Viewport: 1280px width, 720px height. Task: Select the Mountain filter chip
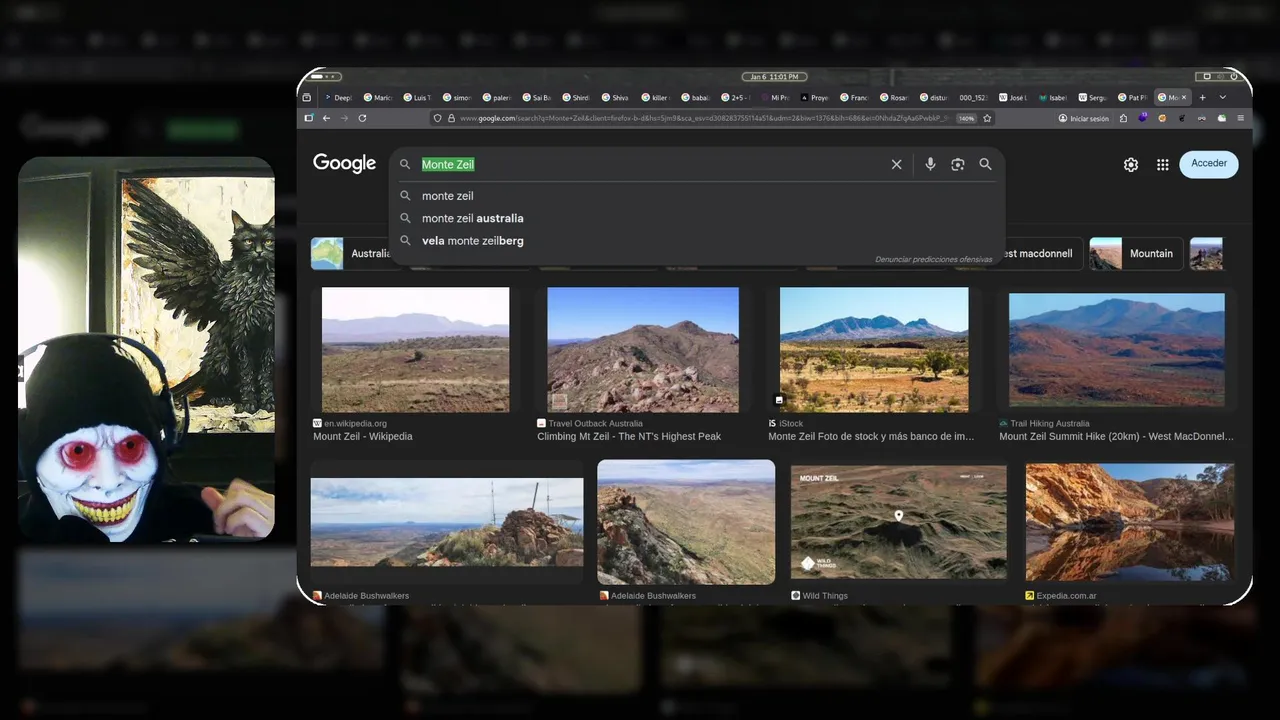pyautogui.click(x=1136, y=253)
